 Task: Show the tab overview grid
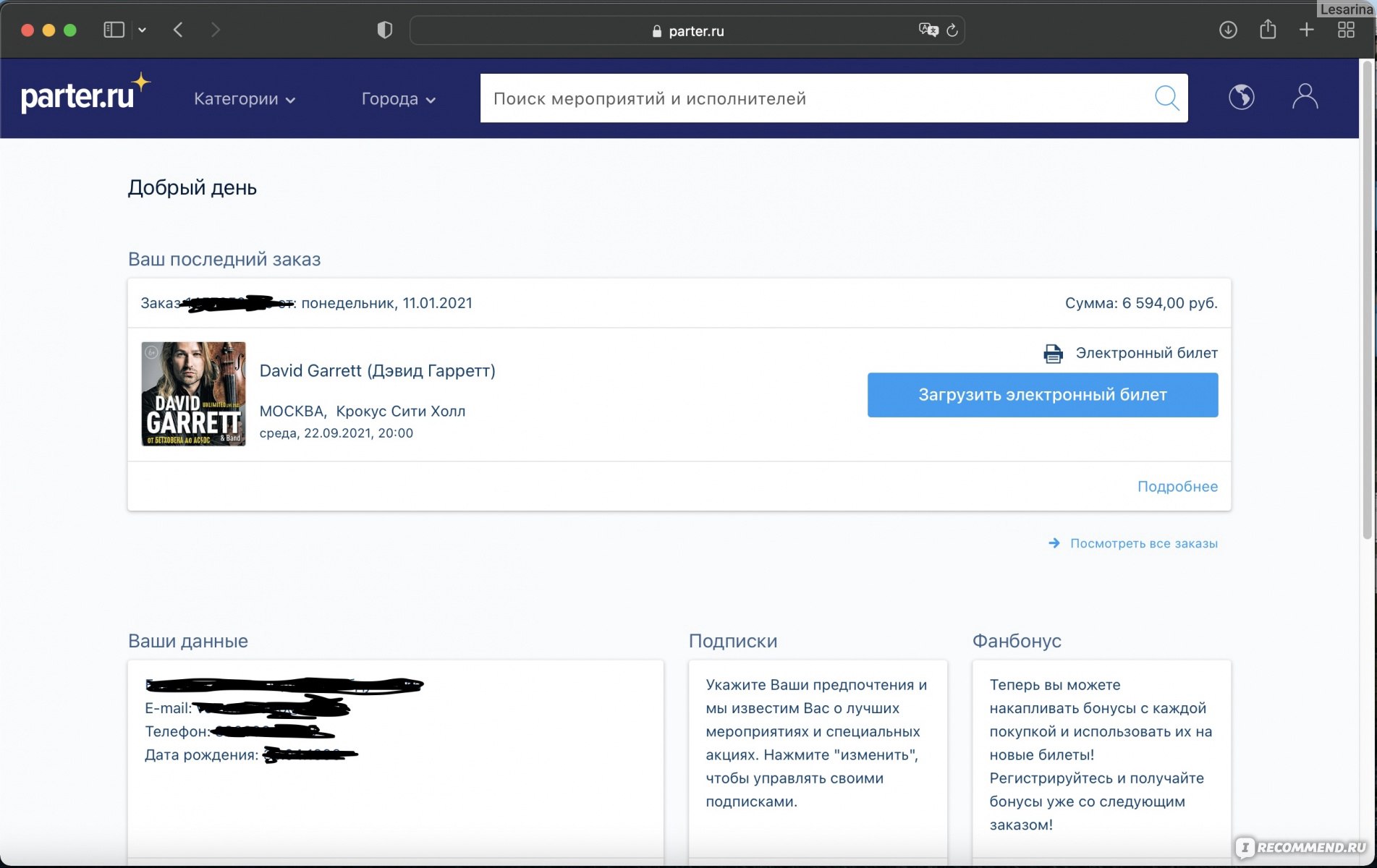[1346, 30]
